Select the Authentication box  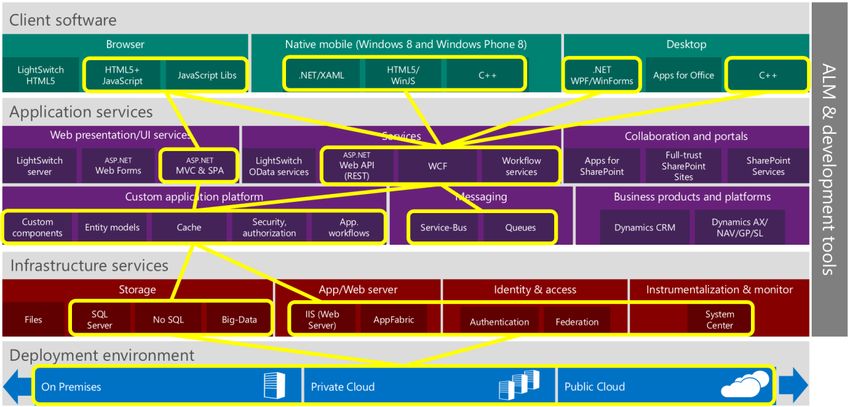pos(499,322)
